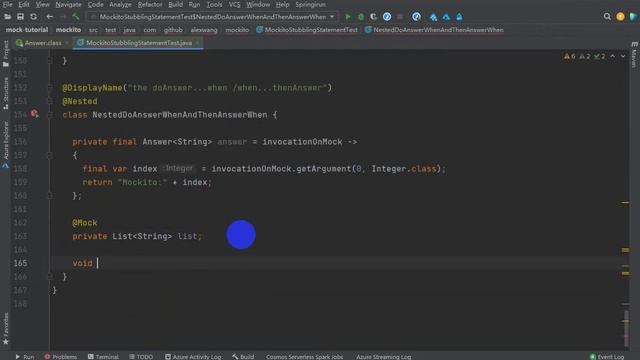Click the green Build hammer icon
Viewport: 640px width, 360px height.
[76, 17]
